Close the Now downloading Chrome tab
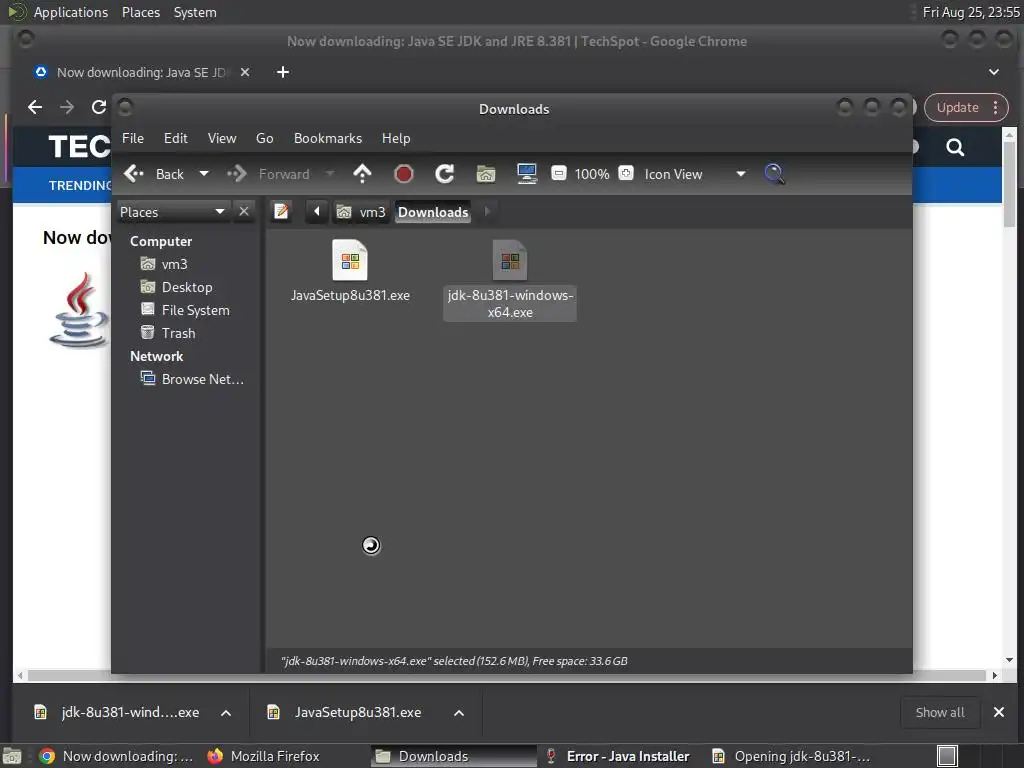 245,72
